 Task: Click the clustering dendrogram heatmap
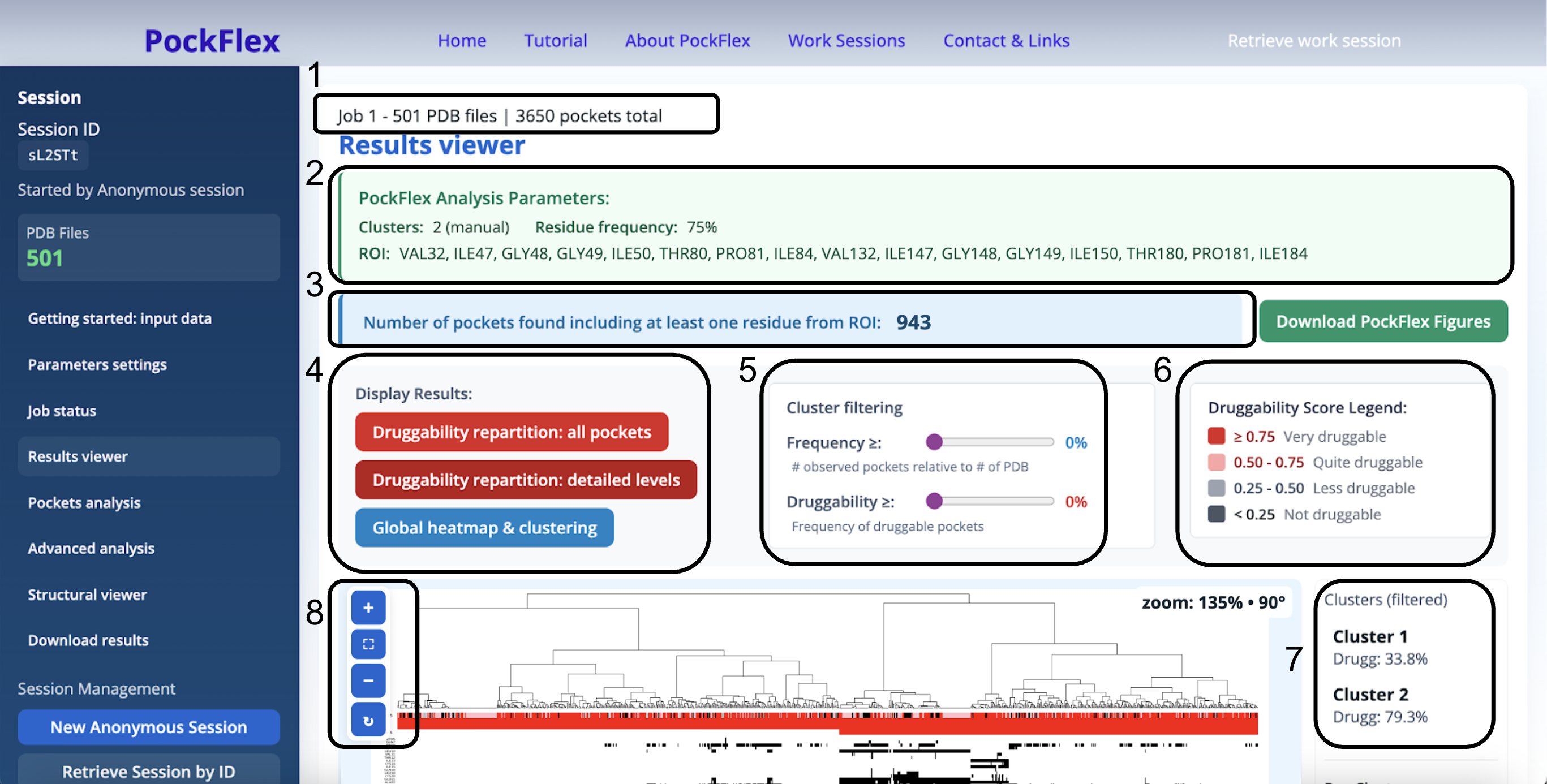click(x=828, y=687)
